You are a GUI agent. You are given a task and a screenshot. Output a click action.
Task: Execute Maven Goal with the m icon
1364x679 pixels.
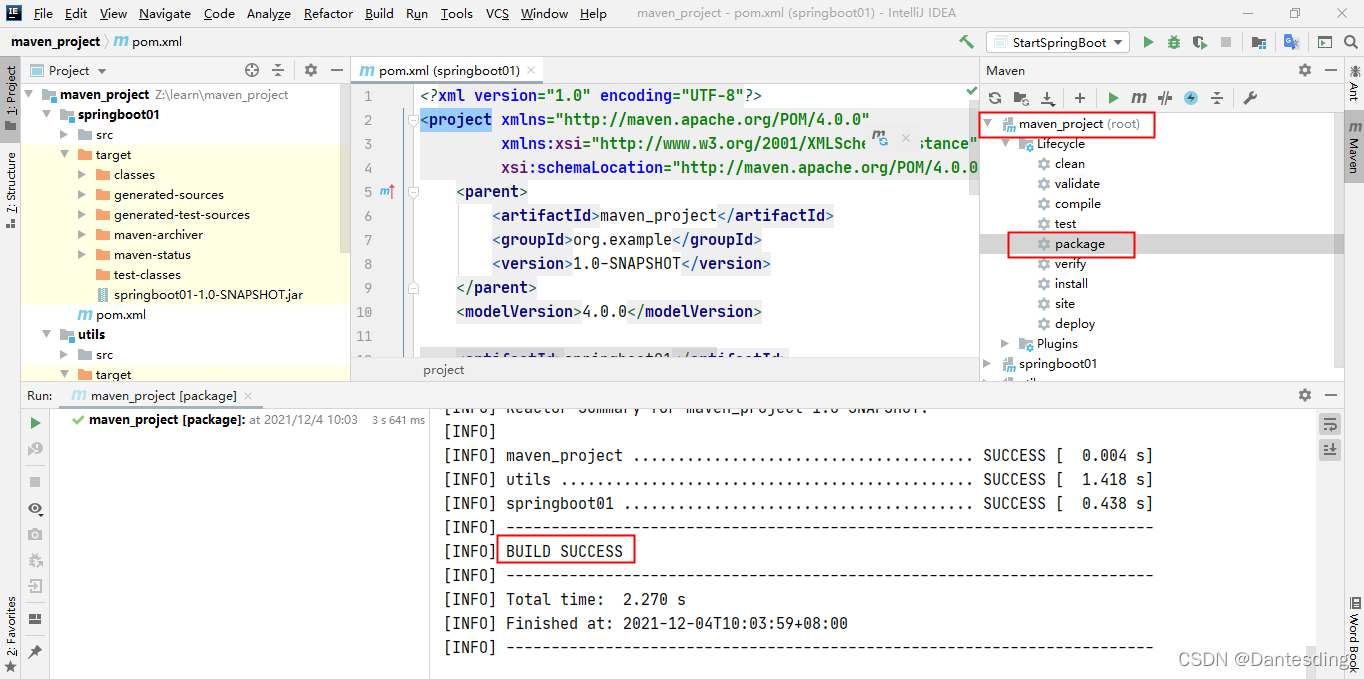[1138, 98]
